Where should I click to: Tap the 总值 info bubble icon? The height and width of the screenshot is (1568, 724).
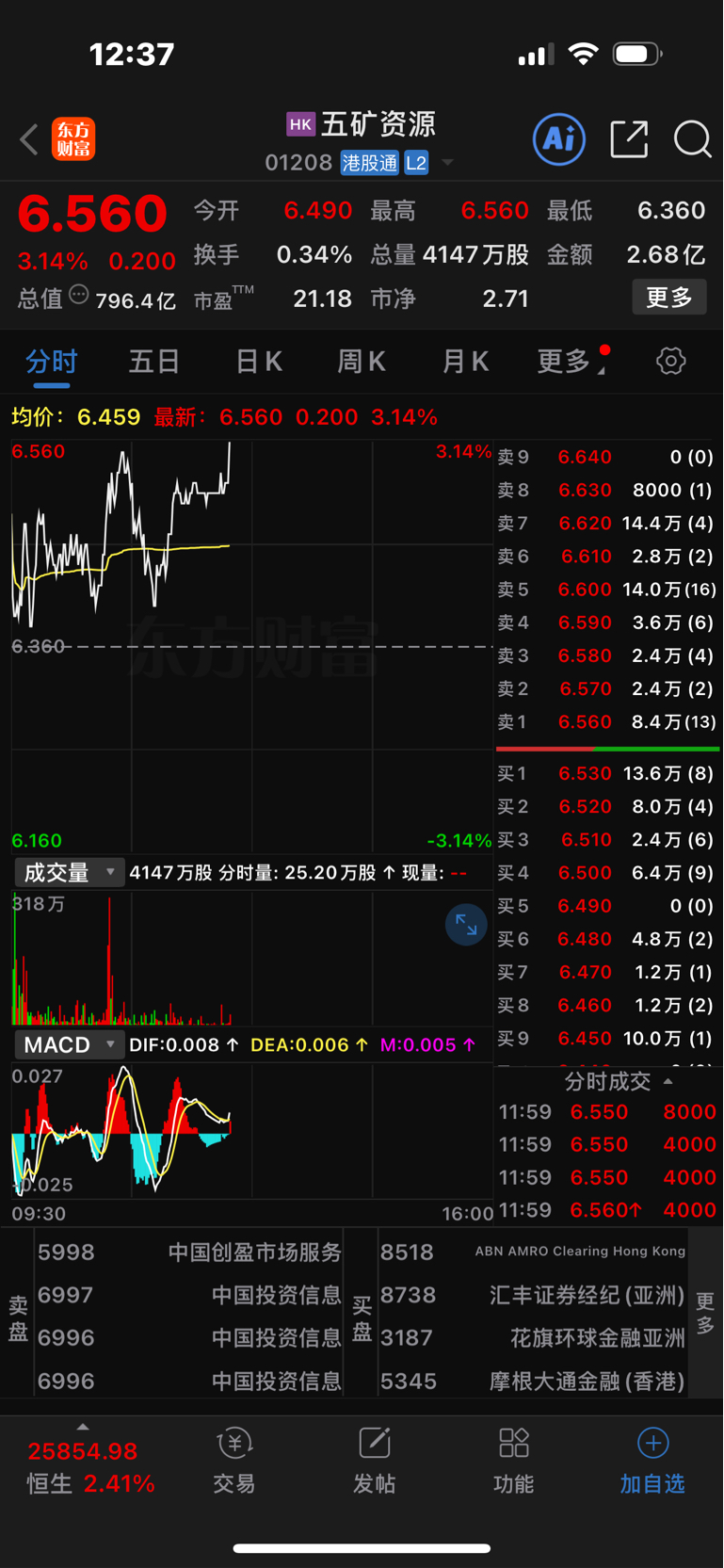79,296
